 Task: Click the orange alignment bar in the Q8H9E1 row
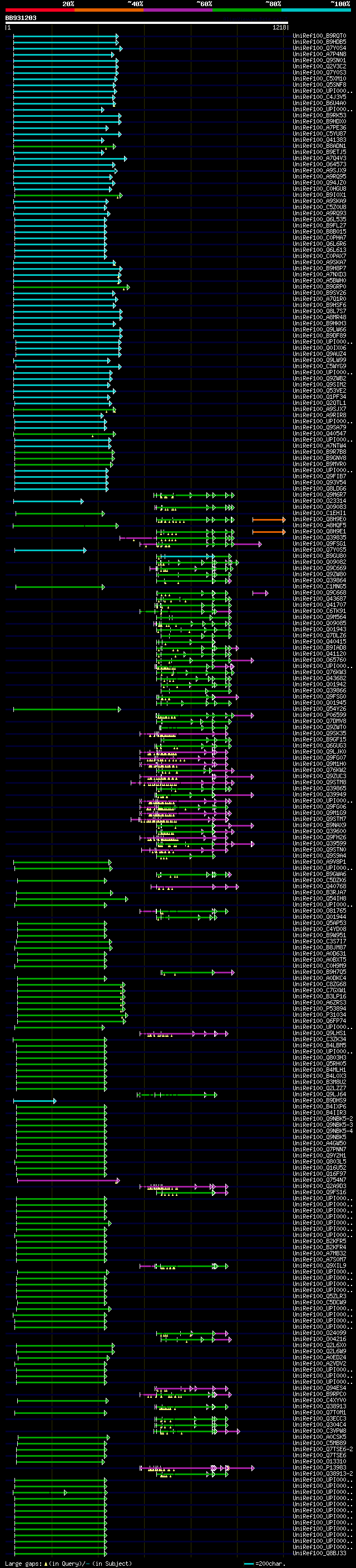(269, 532)
